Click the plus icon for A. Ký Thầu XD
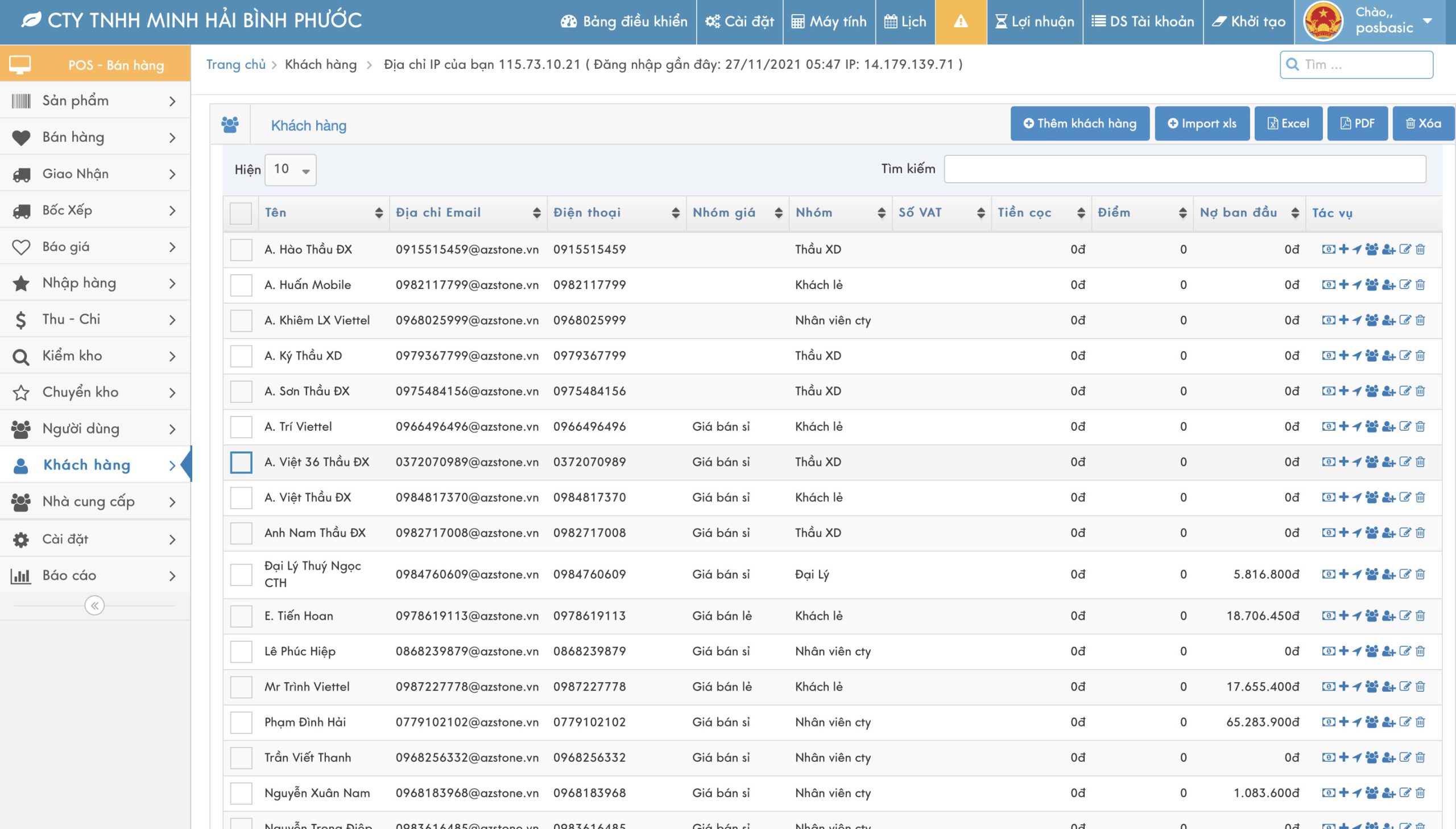 (1343, 355)
